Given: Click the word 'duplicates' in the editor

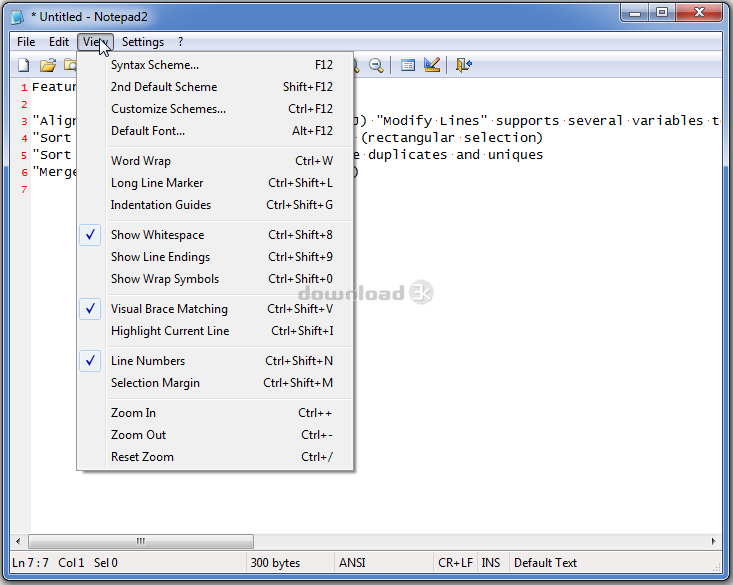Looking at the screenshot, I should tap(408, 155).
